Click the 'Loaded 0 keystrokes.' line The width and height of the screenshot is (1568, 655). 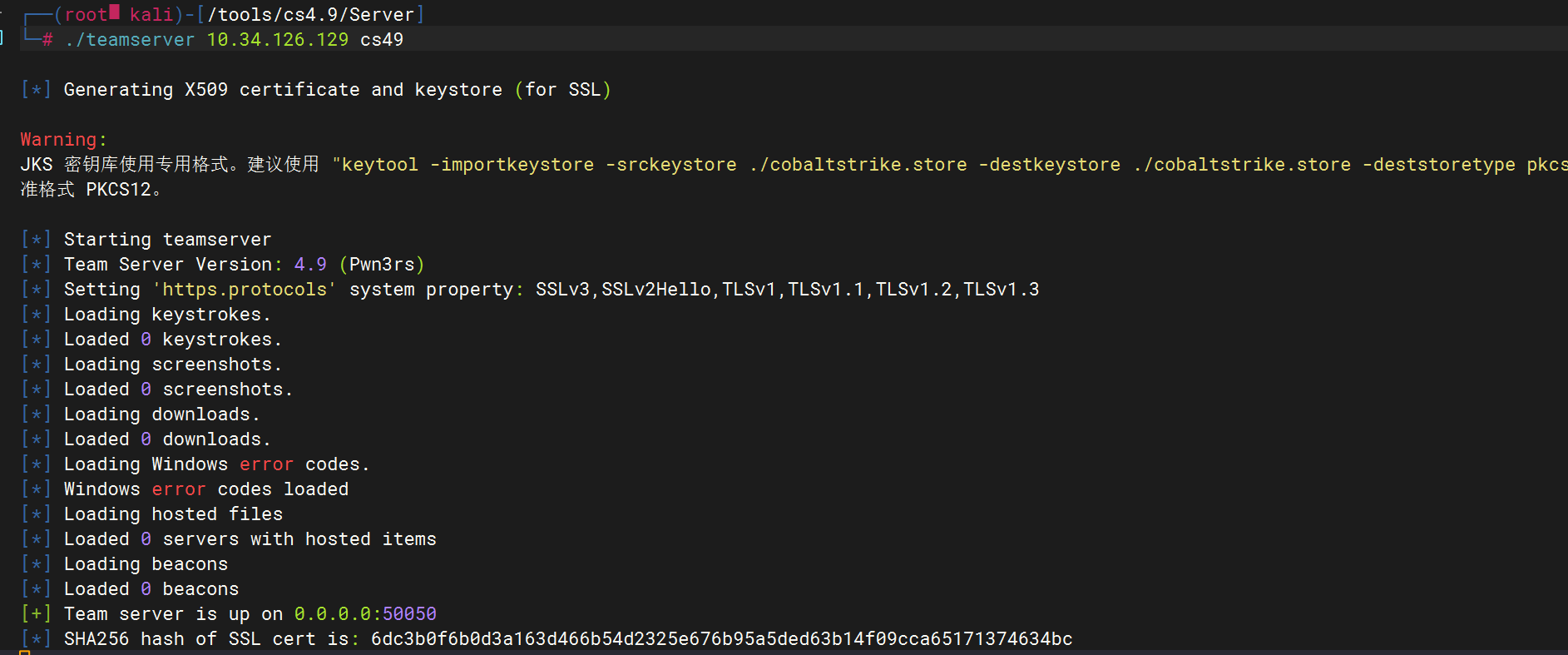(173, 339)
